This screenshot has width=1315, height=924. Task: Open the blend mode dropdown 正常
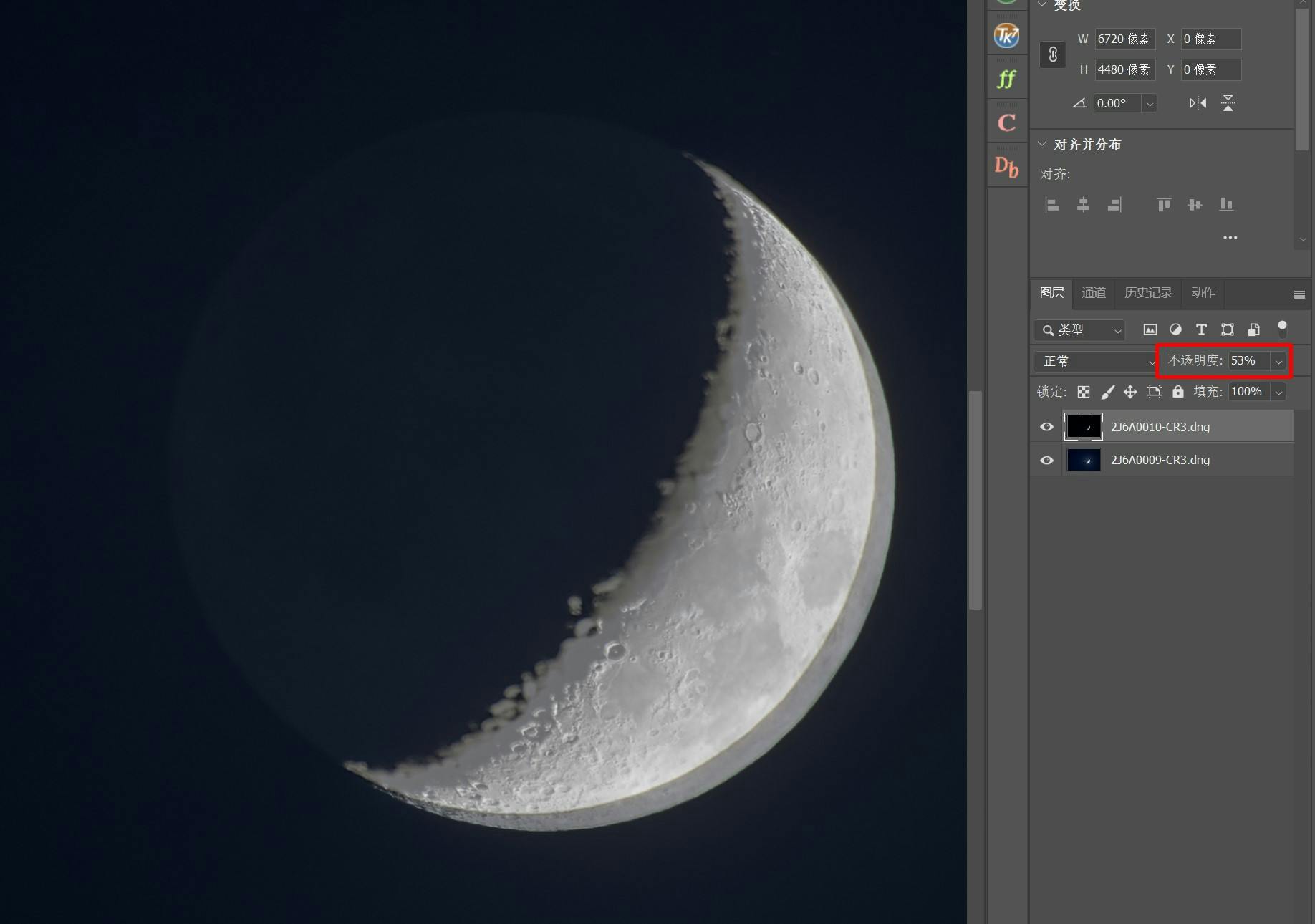pyautogui.click(x=1094, y=362)
